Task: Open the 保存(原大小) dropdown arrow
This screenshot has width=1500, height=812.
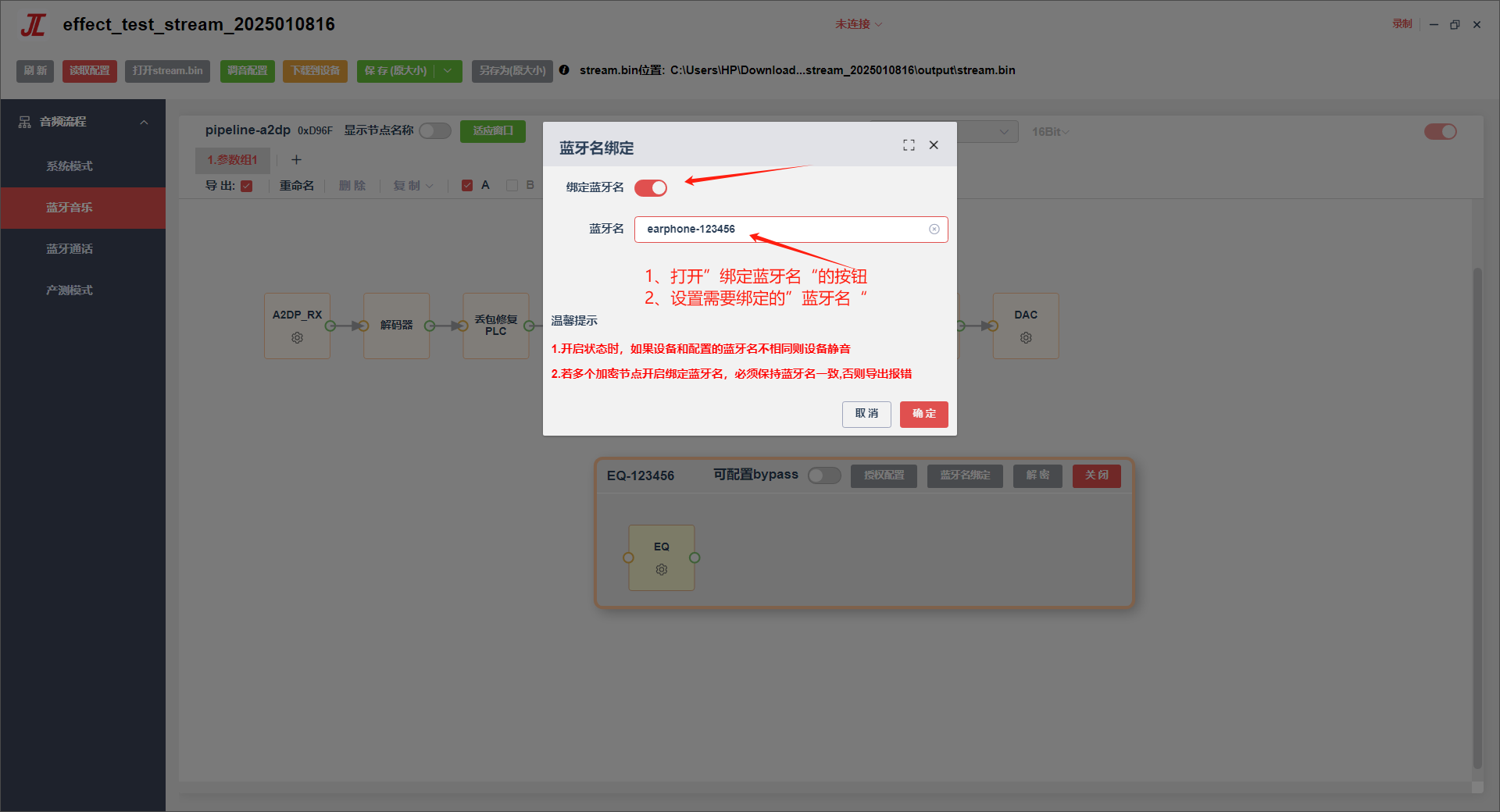Action: (x=448, y=71)
